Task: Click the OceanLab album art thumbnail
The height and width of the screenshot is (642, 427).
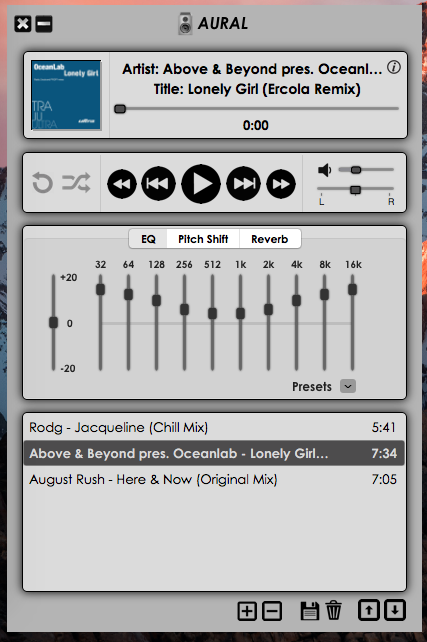Action: [66, 95]
